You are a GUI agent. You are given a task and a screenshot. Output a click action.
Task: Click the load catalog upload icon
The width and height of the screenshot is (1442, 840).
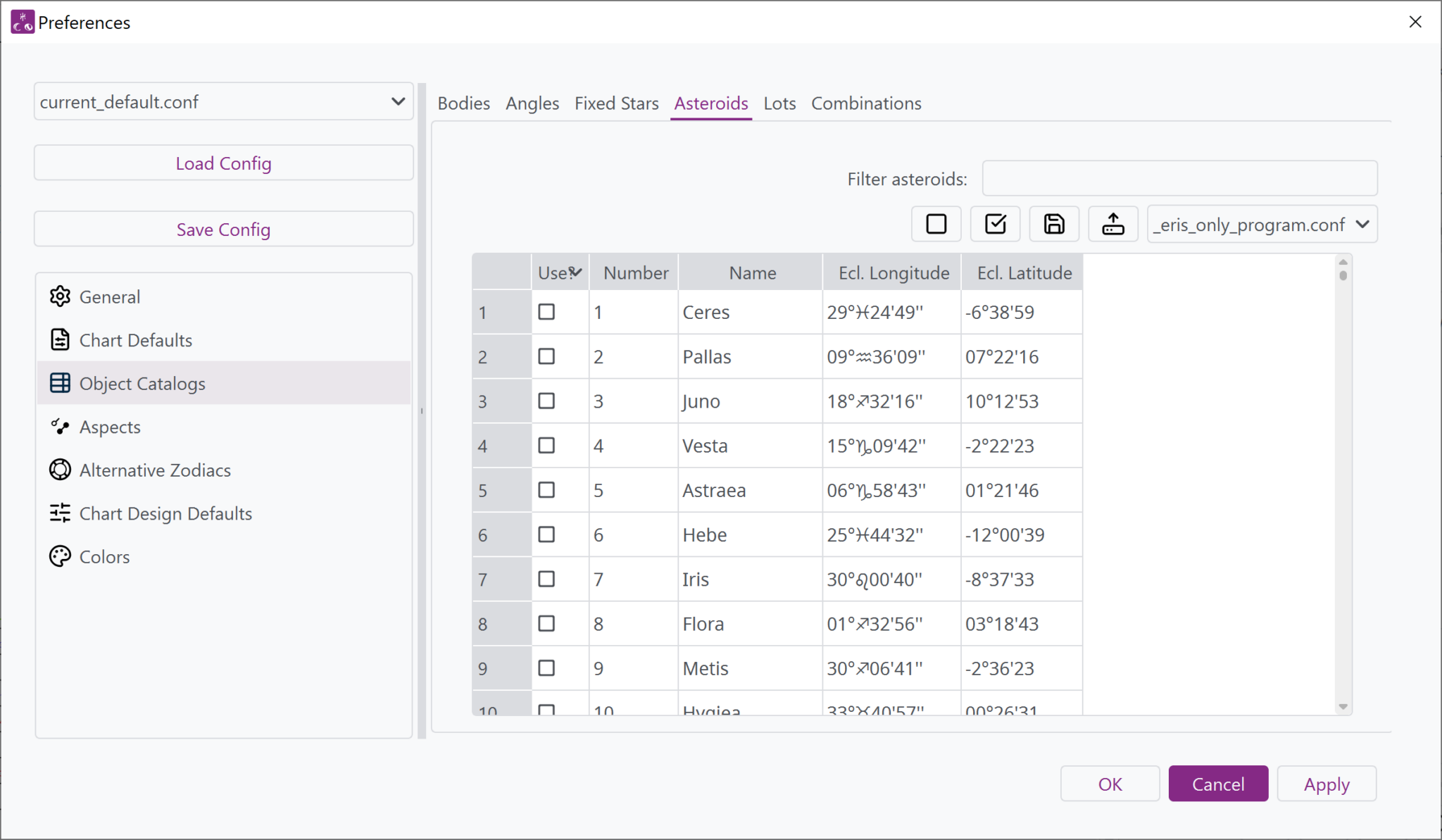(x=1112, y=224)
